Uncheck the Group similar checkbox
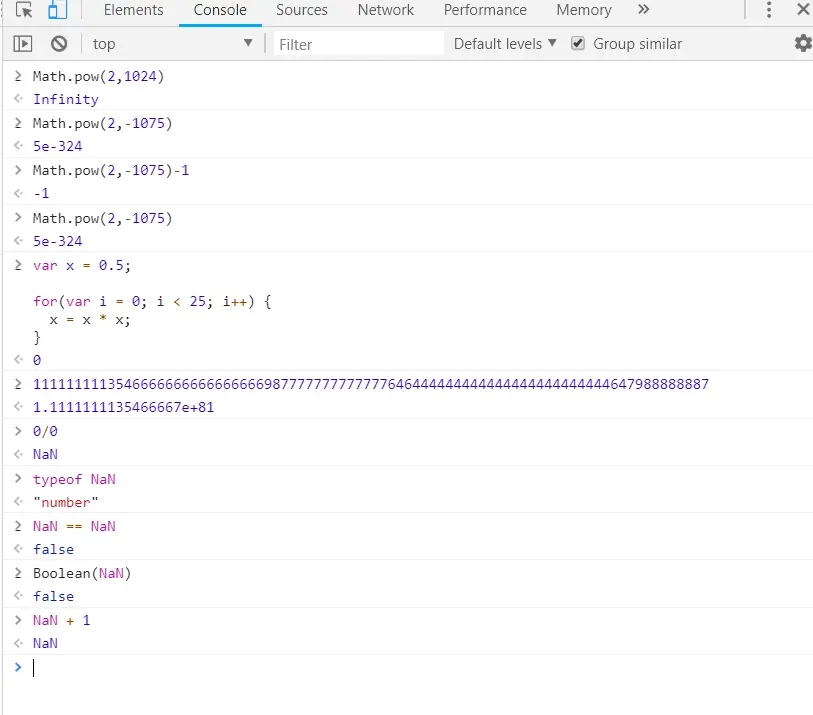 [x=578, y=44]
